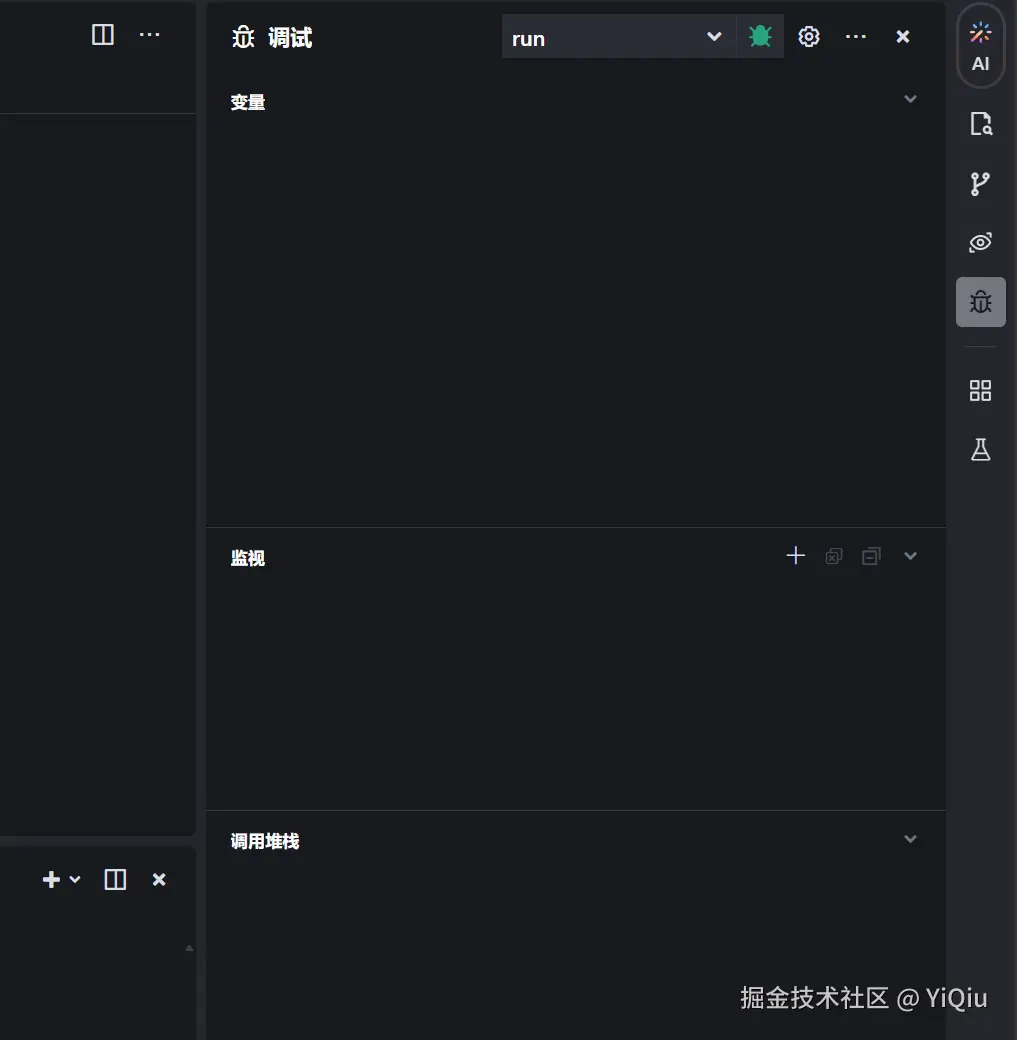This screenshot has width=1017, height=1040.
Task: Open the AI assistant panel
Action: 980,46
